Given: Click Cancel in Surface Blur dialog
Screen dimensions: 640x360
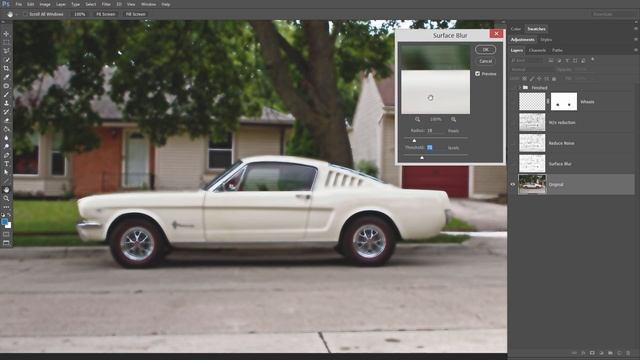Looking at the screenshot, I should pyautogui.click(x=485, y=61).
